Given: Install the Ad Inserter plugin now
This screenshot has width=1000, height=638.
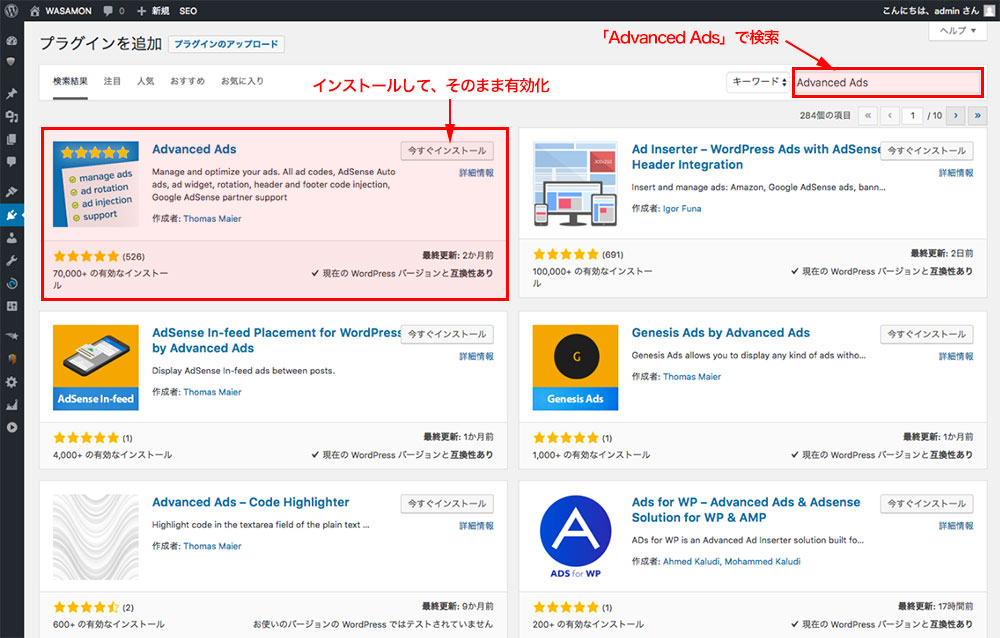Looking at the screenshot, I should pos(927,151).
